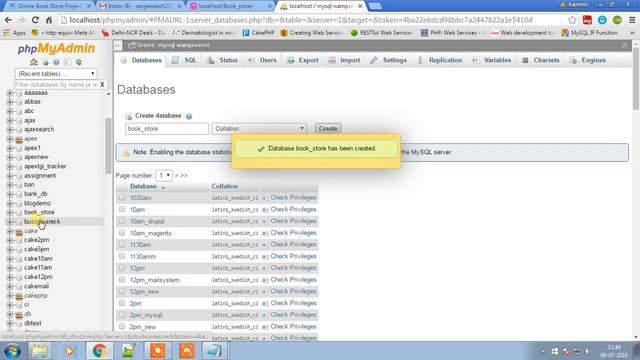
Task: Click the Create database help icon
Action: click(x=189, y=116)
